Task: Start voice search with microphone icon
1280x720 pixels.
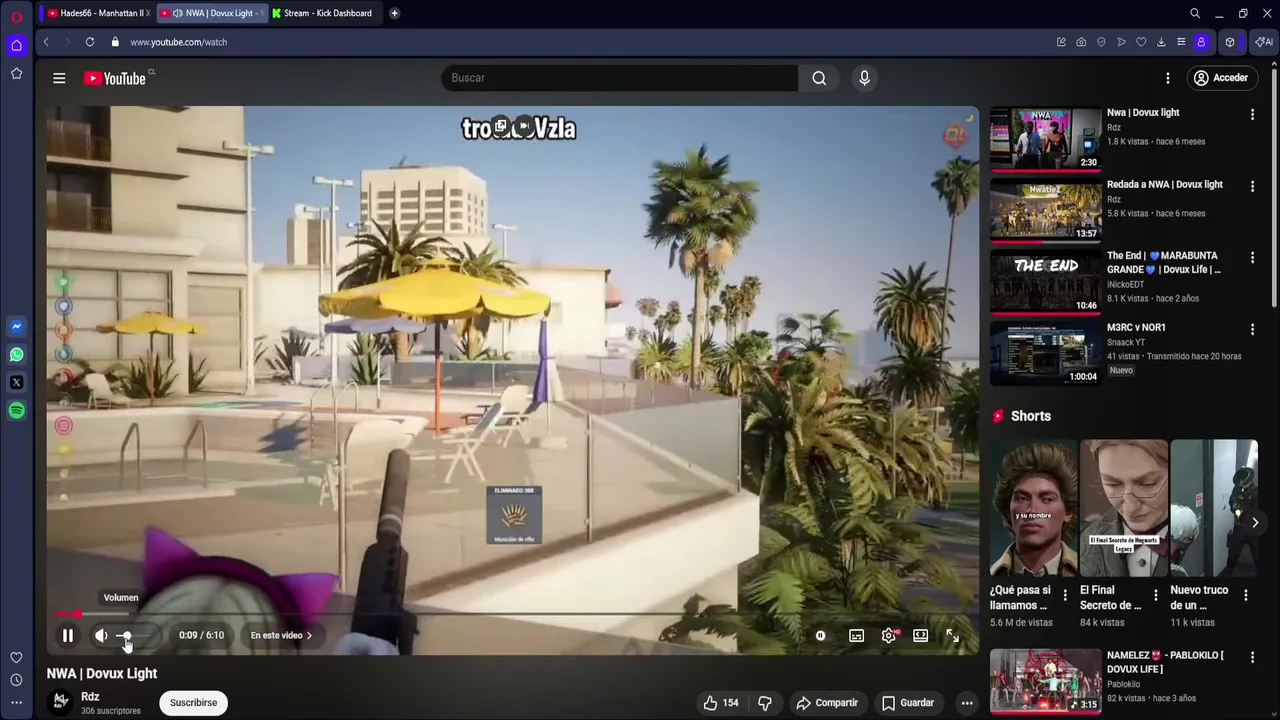Action: (x=864, y=78)
